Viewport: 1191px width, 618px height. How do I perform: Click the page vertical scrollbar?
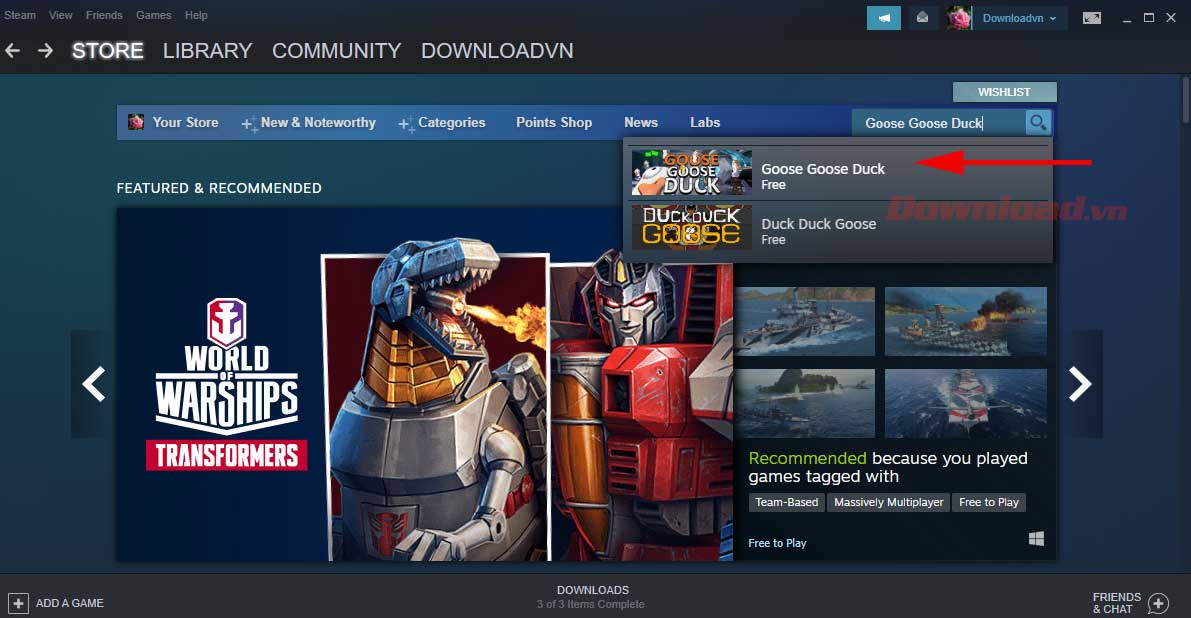pyautogui.click(x=1185, y=99)
